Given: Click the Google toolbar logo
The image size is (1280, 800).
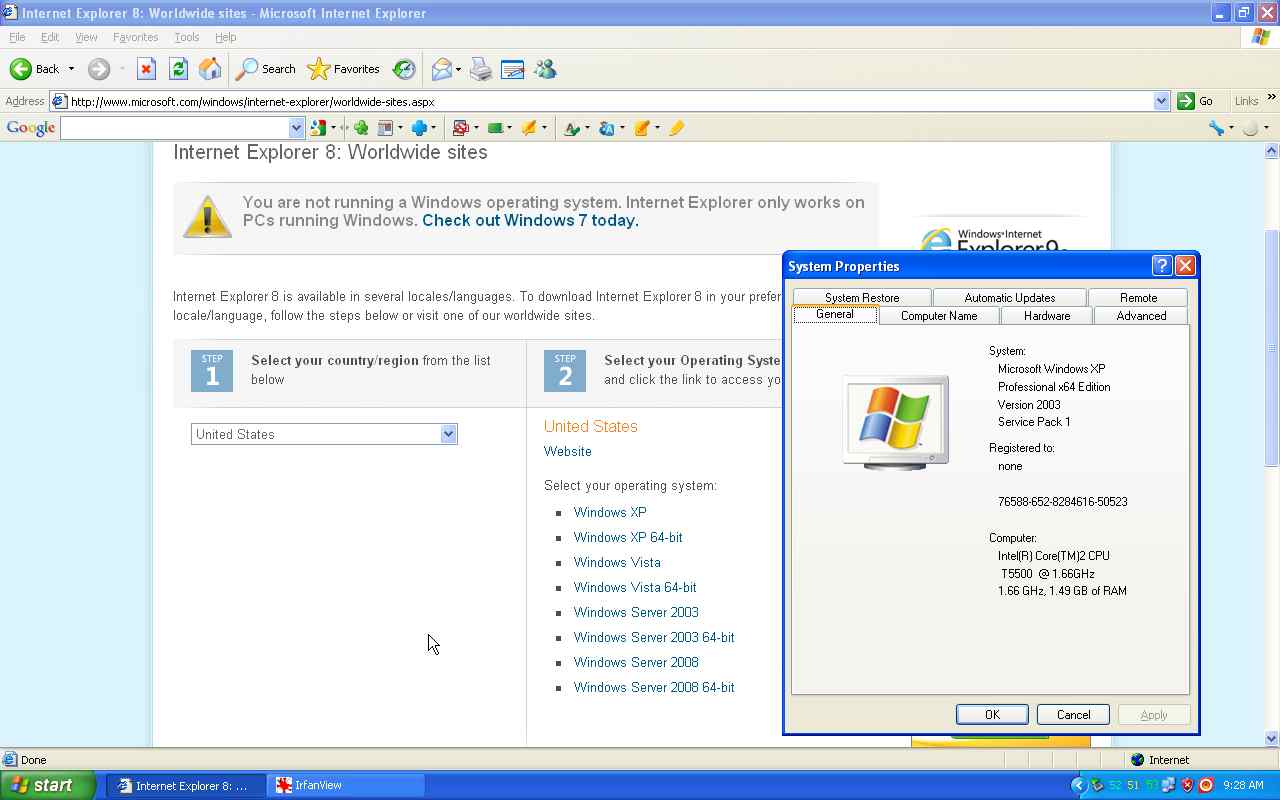Looking at the screenshot, I should tap(30, 128).
